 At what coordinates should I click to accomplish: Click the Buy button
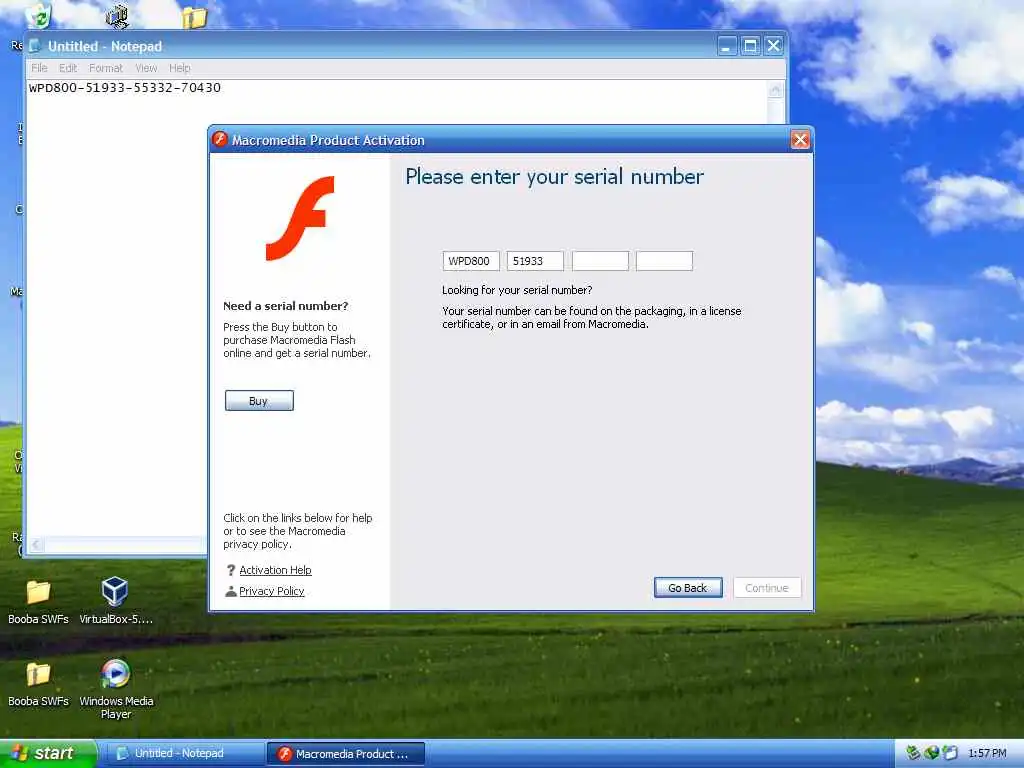(x=259, y=400)
